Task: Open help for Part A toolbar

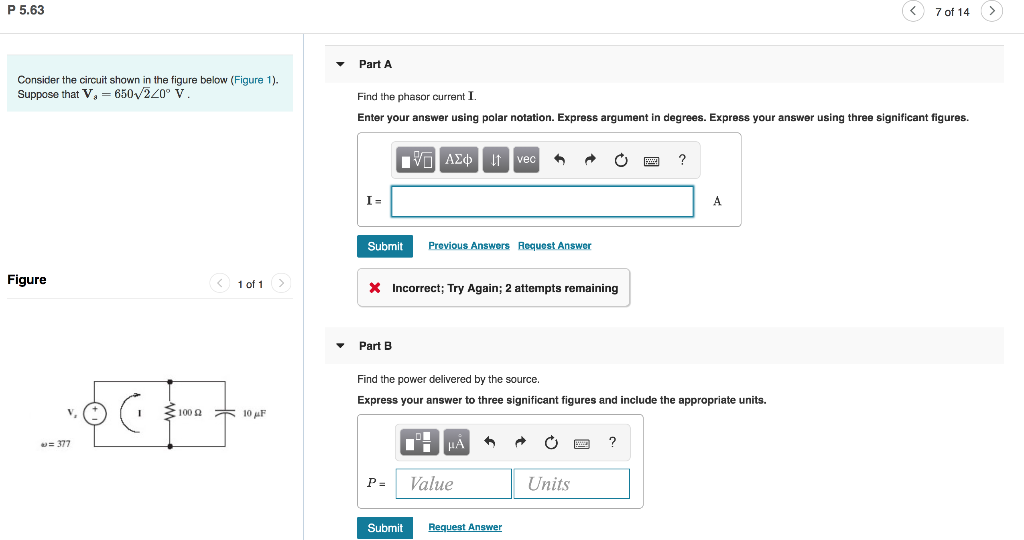Action: point(682,159)
